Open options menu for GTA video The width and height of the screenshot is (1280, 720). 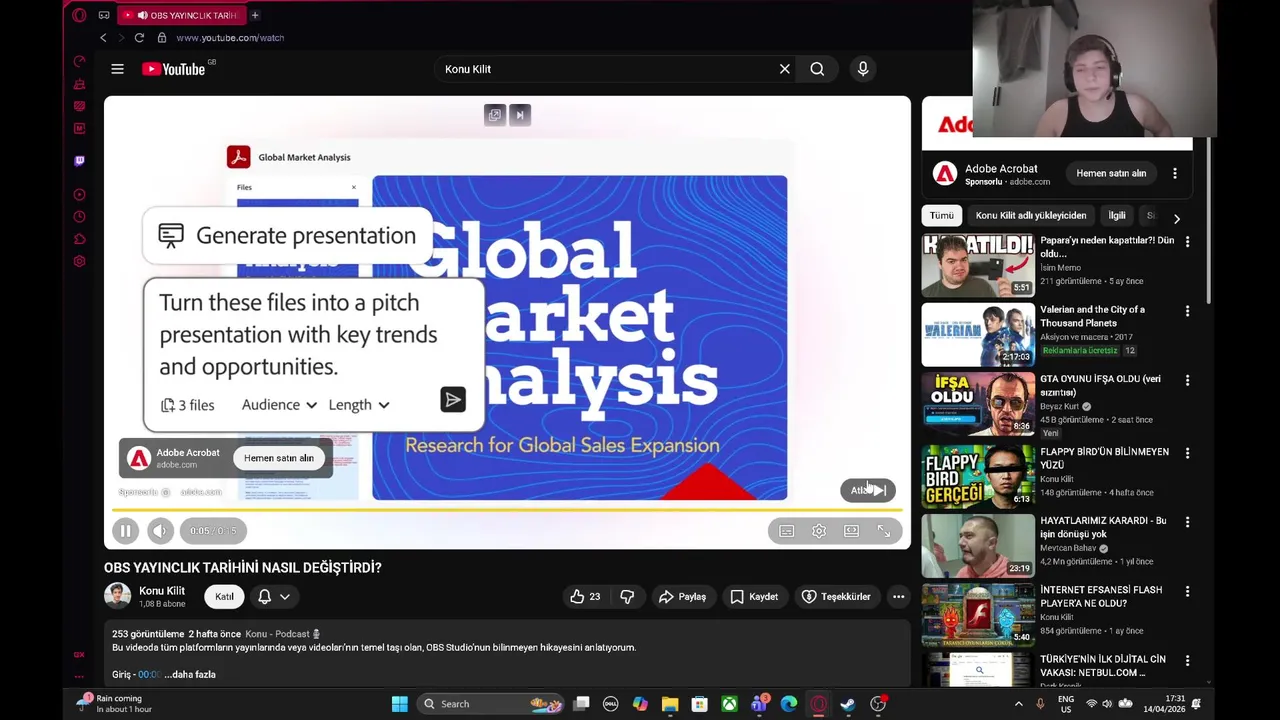(1188, 381)
